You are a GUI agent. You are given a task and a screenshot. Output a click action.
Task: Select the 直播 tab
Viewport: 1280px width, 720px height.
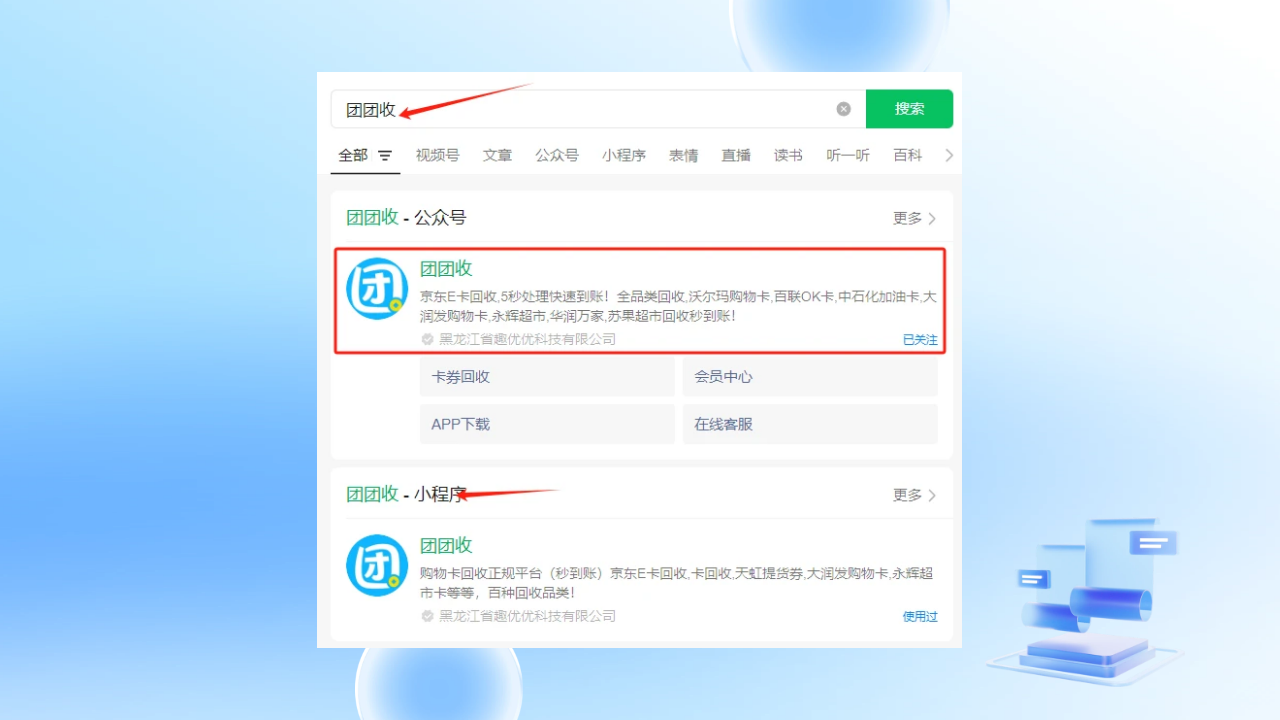pos(736,156)
